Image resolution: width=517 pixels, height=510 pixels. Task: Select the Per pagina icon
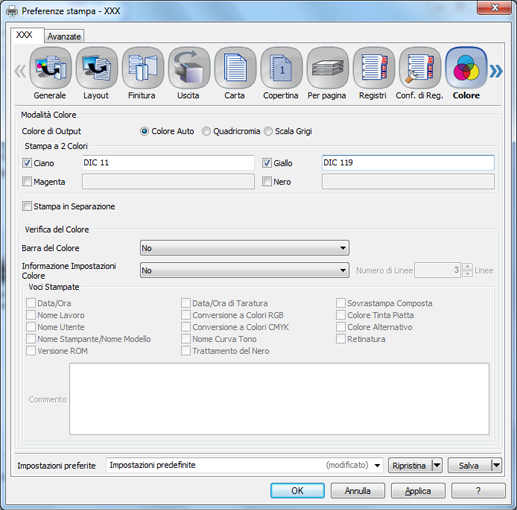click(327, 68)
